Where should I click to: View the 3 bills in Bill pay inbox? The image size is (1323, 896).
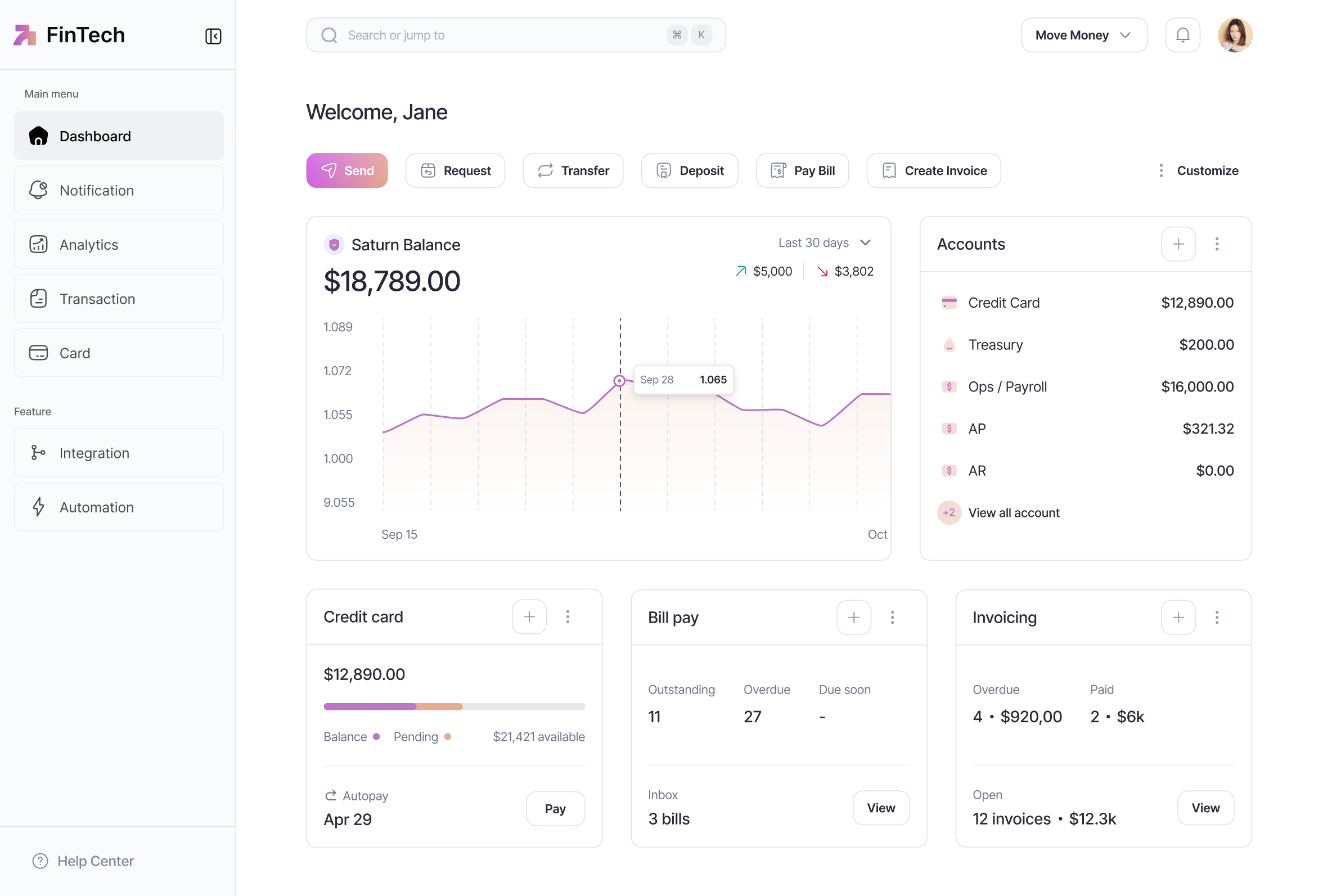880,808
